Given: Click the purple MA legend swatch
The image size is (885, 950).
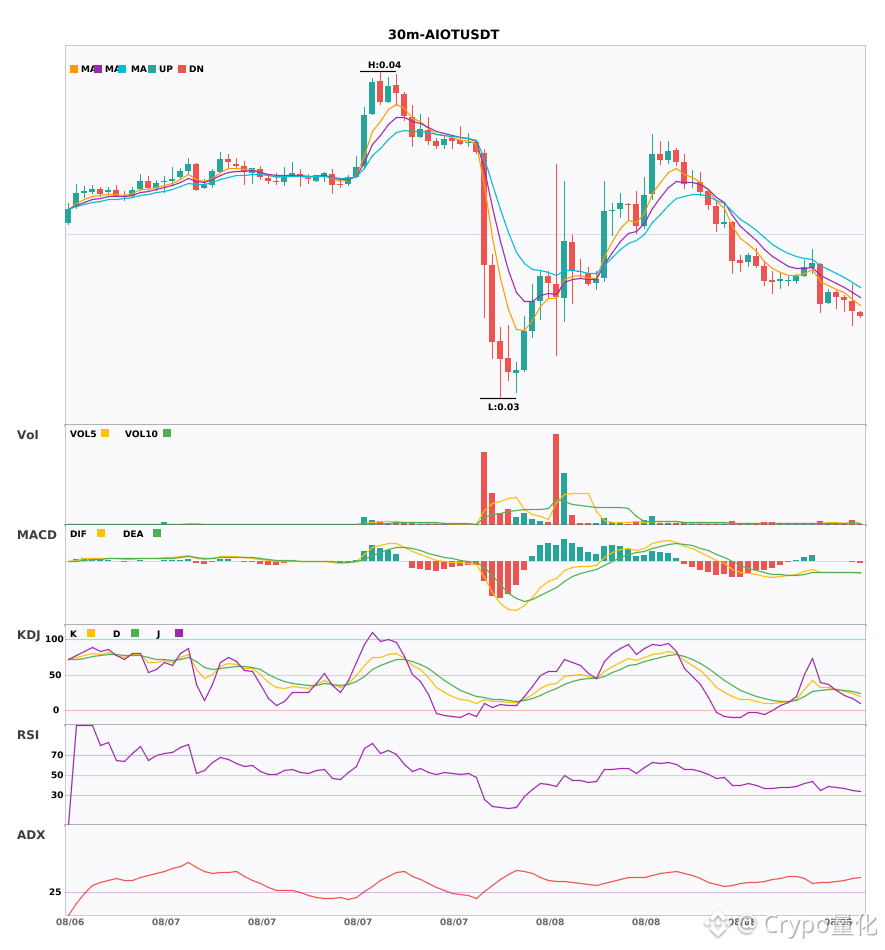Looking at the screenshot, I should coord(98,69).
